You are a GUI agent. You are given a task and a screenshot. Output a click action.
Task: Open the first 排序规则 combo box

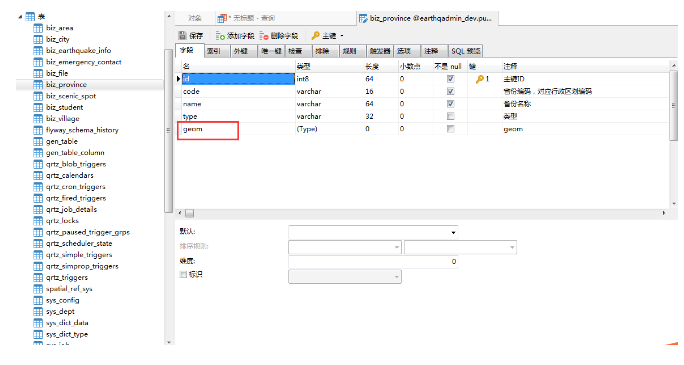[345, 247]
